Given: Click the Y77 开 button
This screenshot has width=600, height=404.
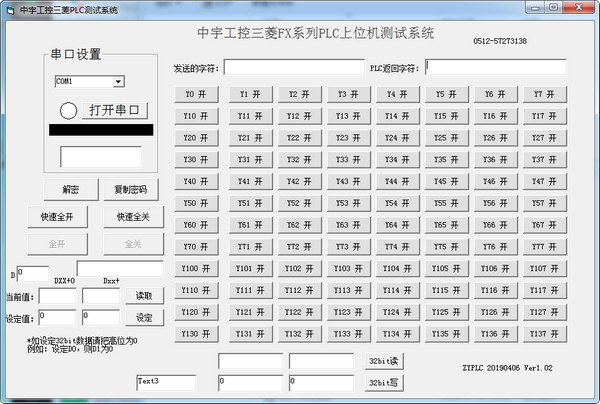Looking at the screenshot, I should pos(545,247).
